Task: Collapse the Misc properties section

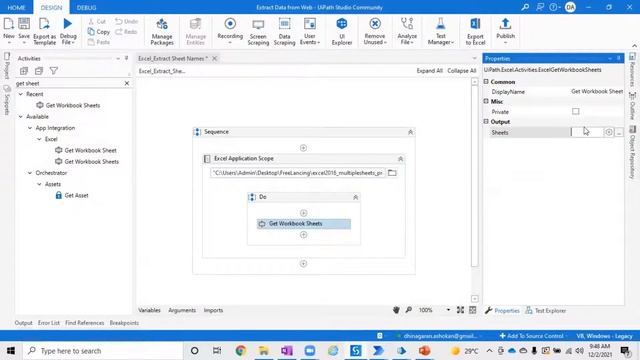Action: click(x=486, y=101)
